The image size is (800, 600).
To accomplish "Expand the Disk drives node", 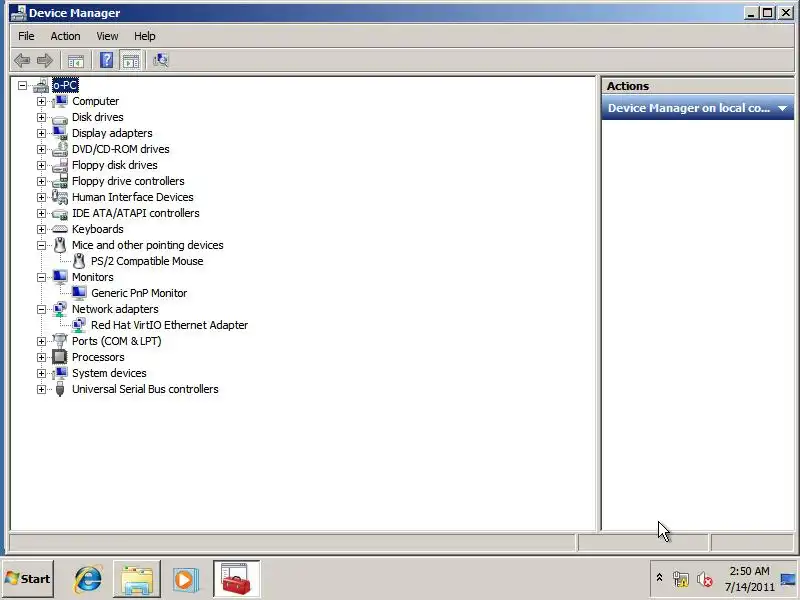I will 41,117.
